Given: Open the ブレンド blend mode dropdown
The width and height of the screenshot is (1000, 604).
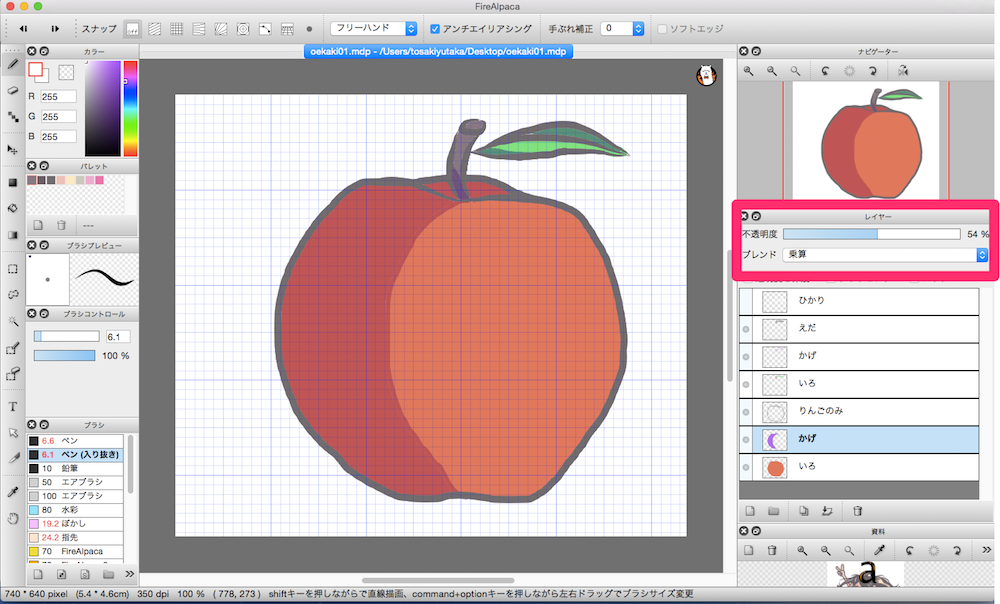Looking at the screenshot, I should [x=885, y=254].
